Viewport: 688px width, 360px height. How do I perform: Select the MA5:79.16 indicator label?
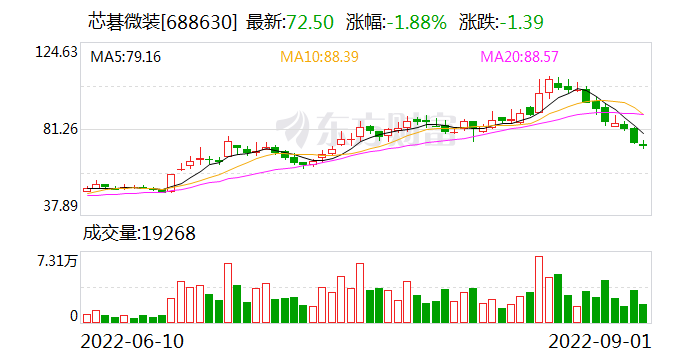coord(125,57)
